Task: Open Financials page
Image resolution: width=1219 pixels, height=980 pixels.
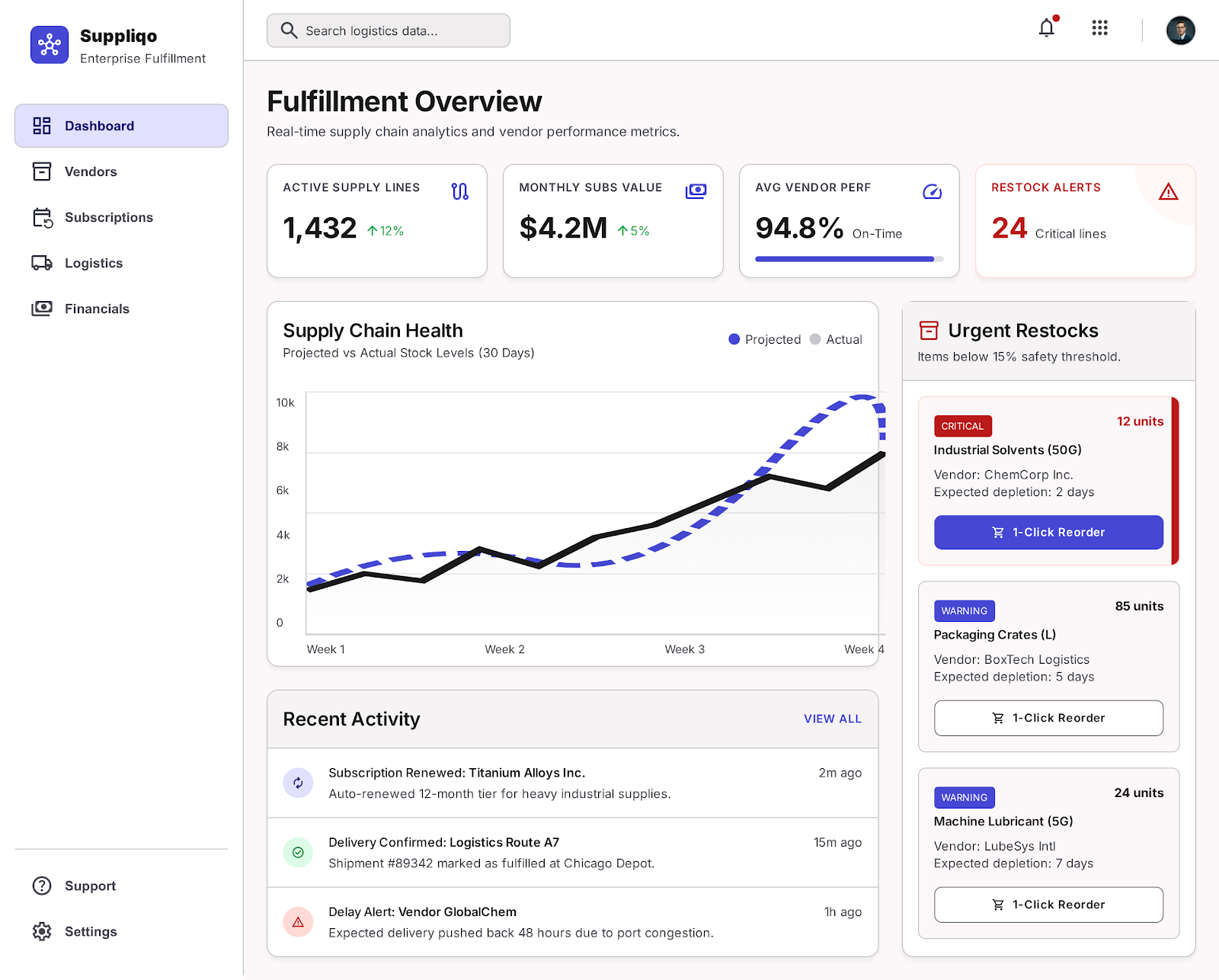Action: [121, 309]
